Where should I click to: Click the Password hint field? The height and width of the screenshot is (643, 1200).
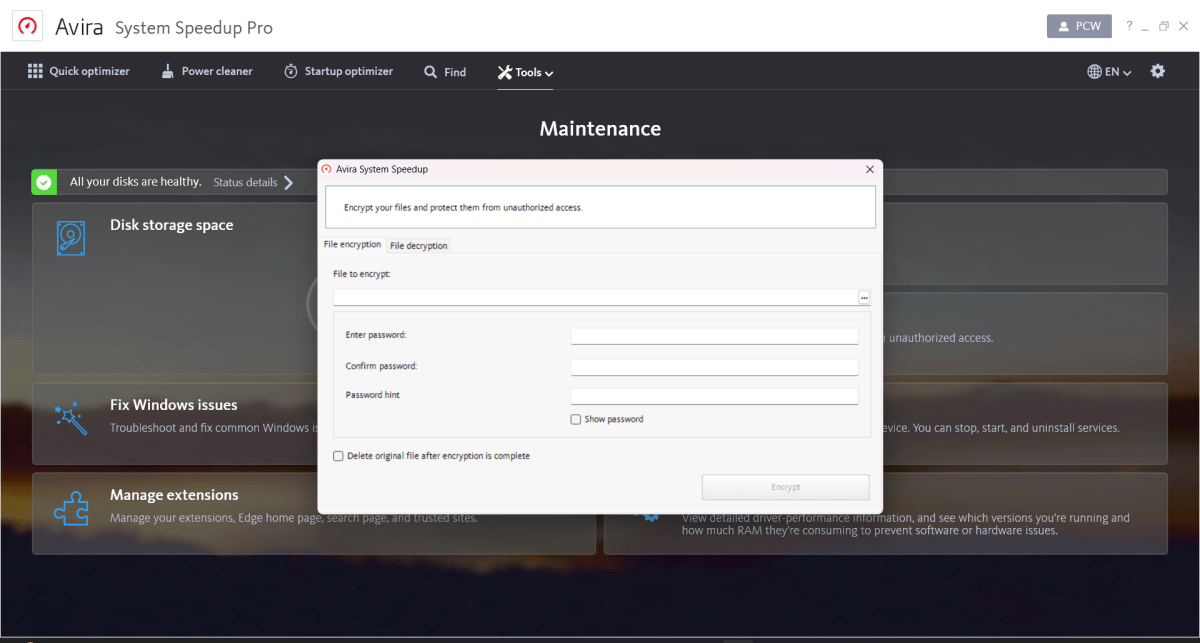[714, 396]
